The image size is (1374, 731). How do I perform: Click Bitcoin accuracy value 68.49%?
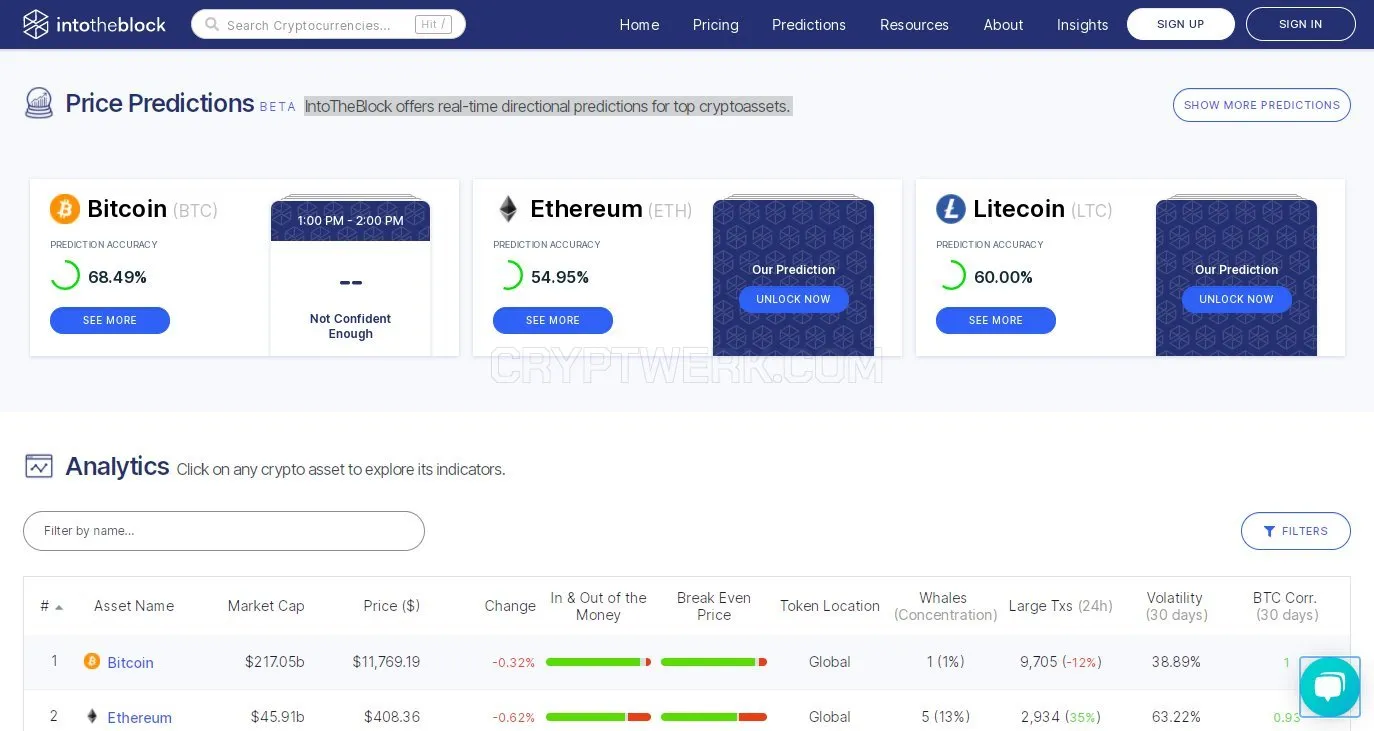118,277
